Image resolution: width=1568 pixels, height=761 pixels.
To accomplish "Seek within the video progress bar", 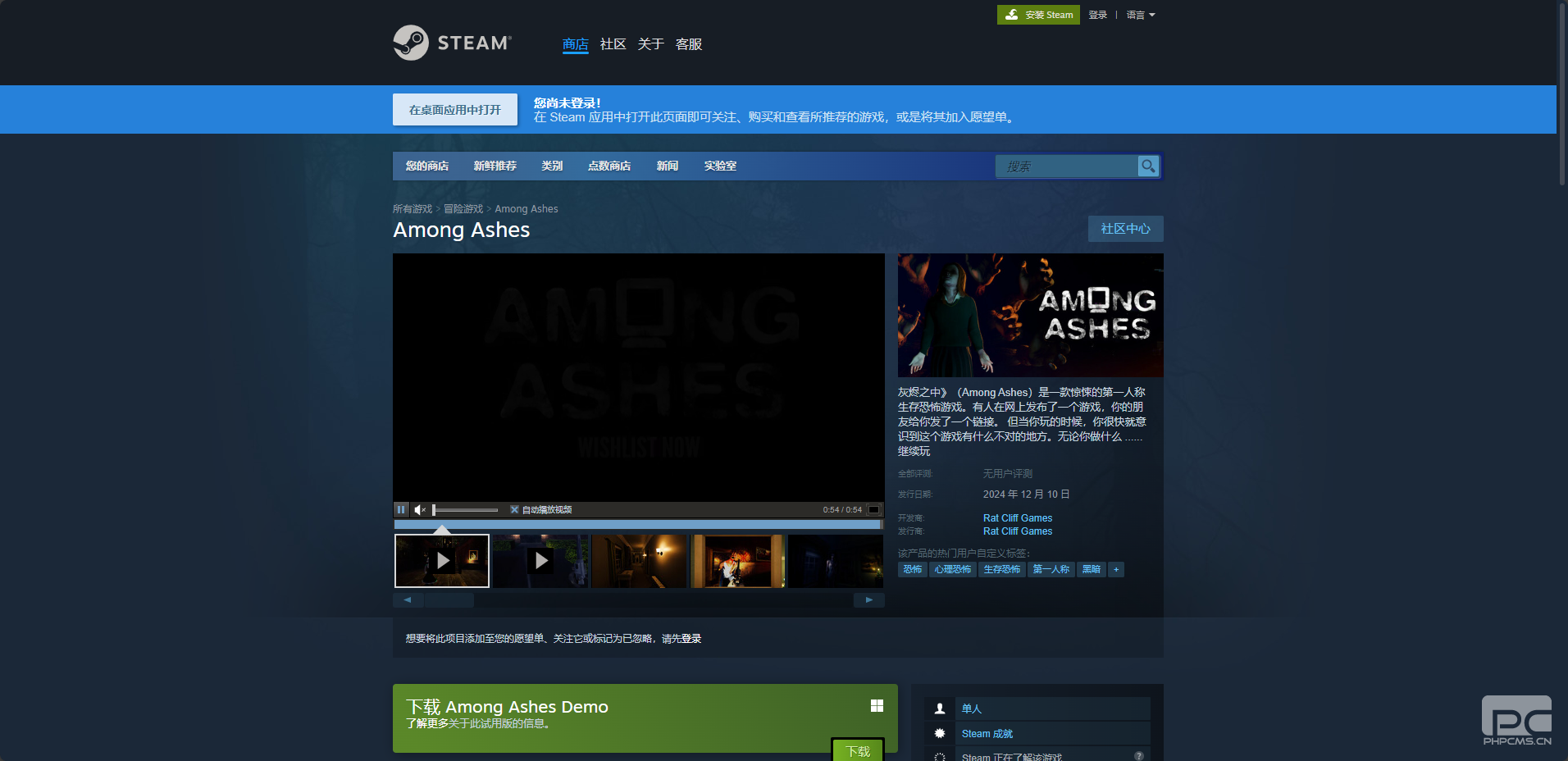I will point(638,525).
